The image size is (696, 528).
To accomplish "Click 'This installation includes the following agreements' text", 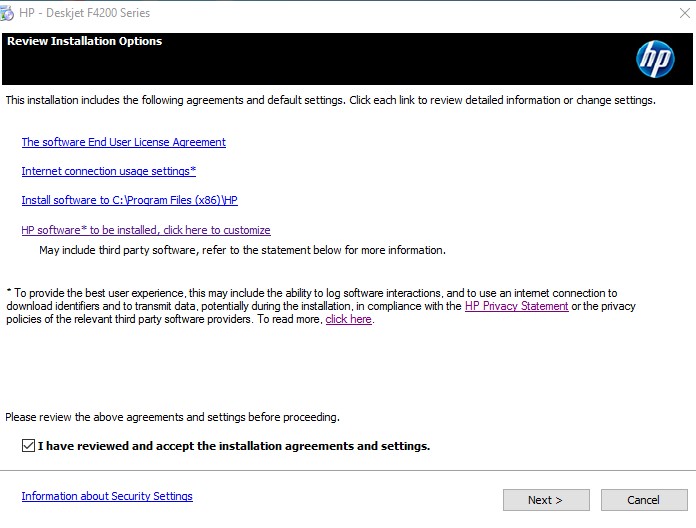I will click(x=331, y=100).
